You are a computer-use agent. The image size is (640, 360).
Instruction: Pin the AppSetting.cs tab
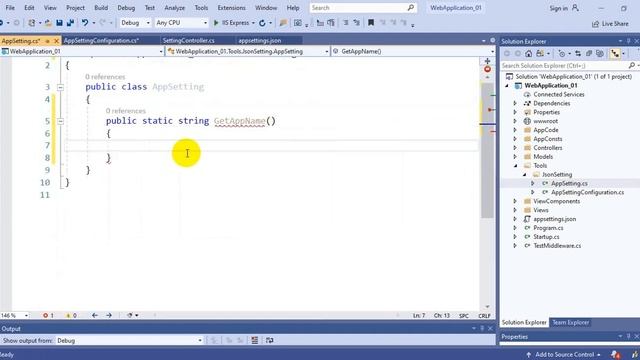(47, 41)
